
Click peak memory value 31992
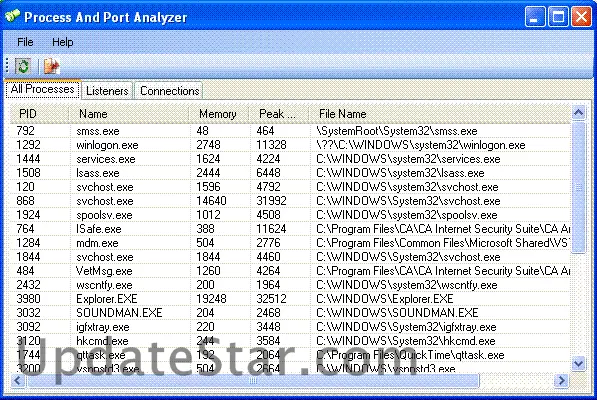point(271,201)
